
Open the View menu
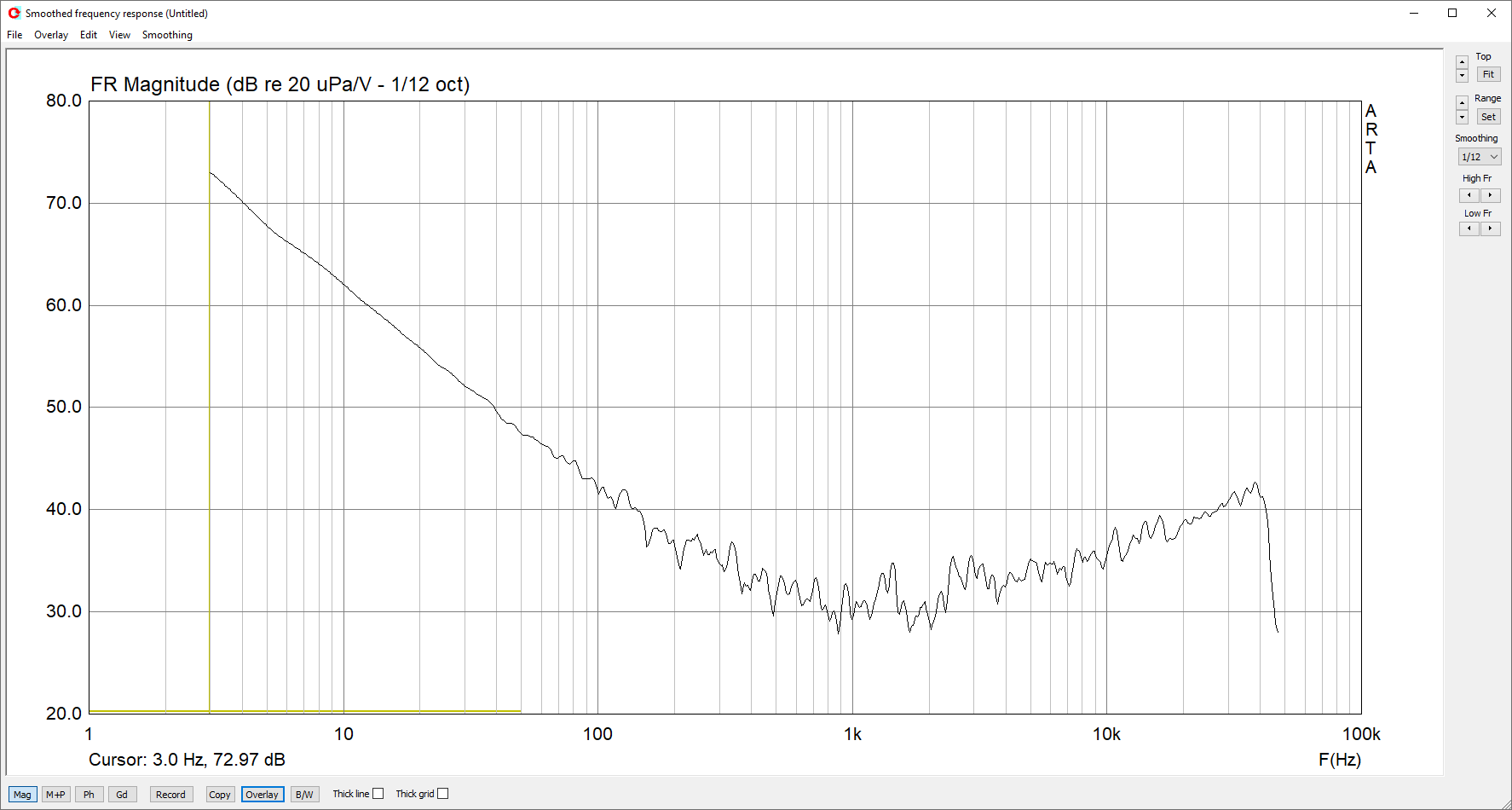coord(119,35)
